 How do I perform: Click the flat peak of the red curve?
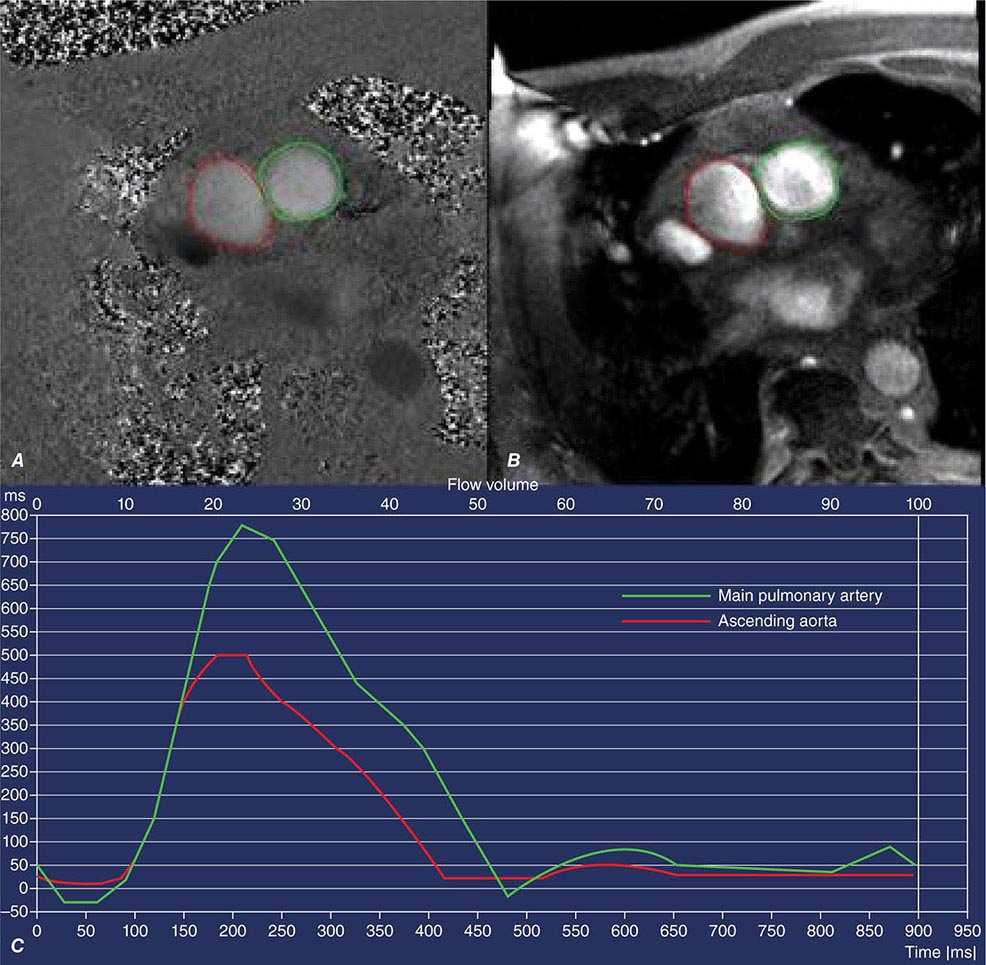[x=232, y=655]
